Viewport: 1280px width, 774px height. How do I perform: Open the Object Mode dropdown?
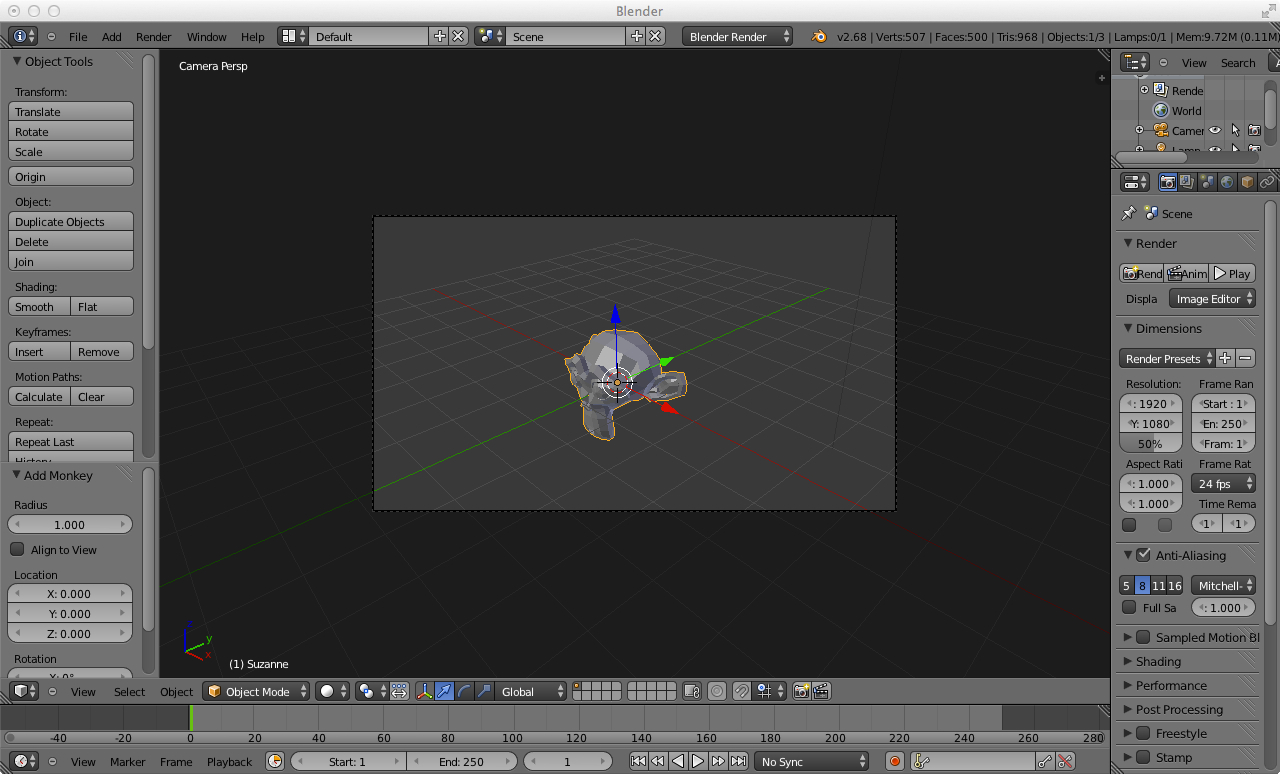tap(256, 691)
